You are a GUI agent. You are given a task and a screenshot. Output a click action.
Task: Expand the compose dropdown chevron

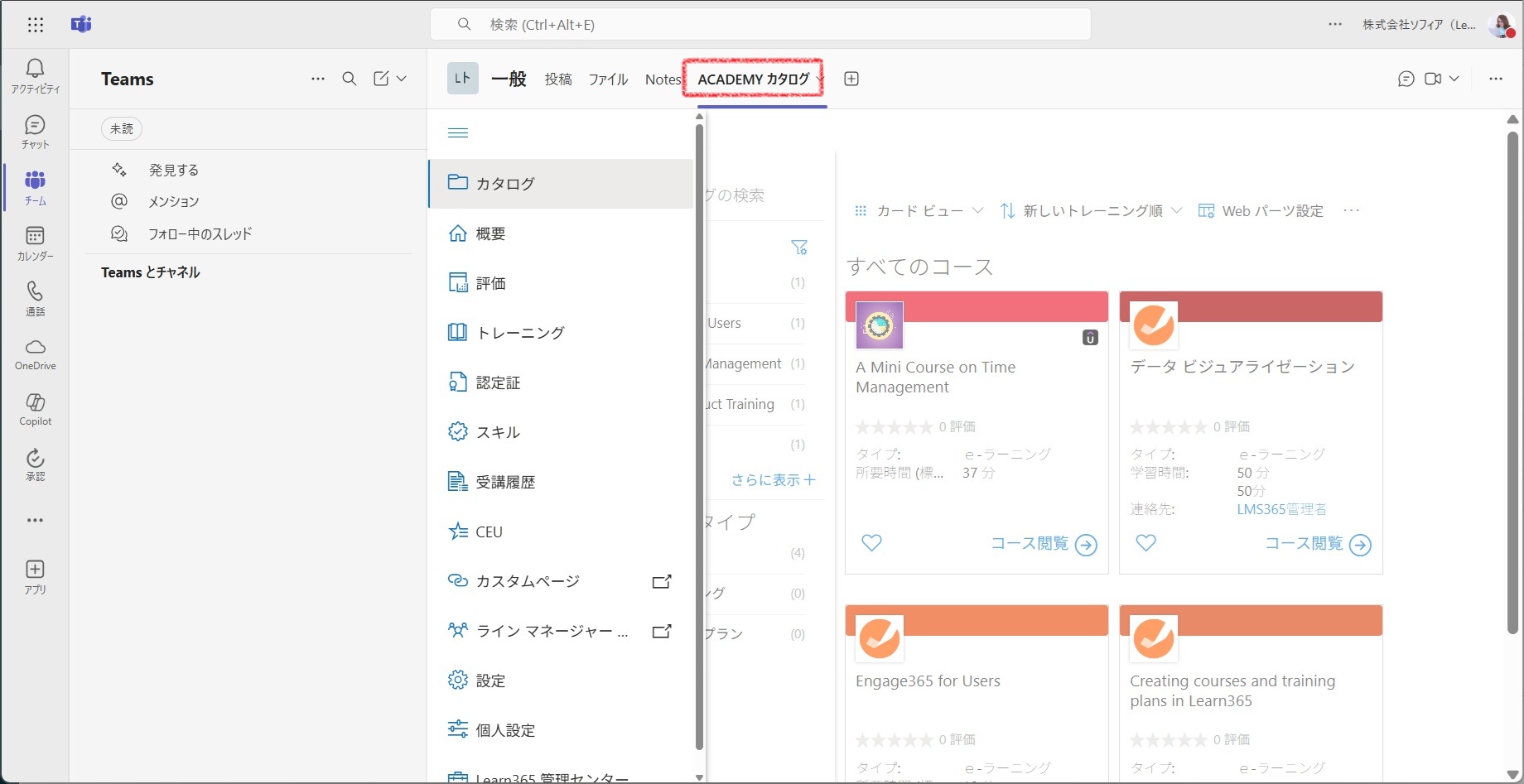pyautogui.click(x=402, y=79)
